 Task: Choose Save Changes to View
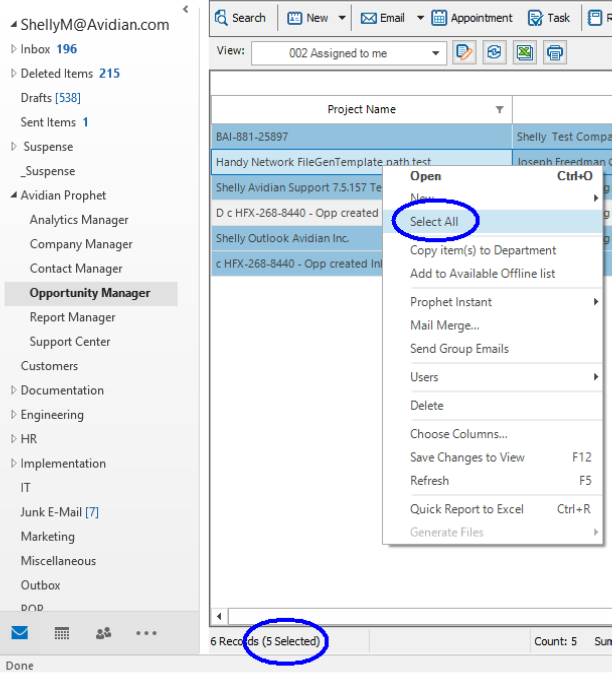(x=492, y=458)
